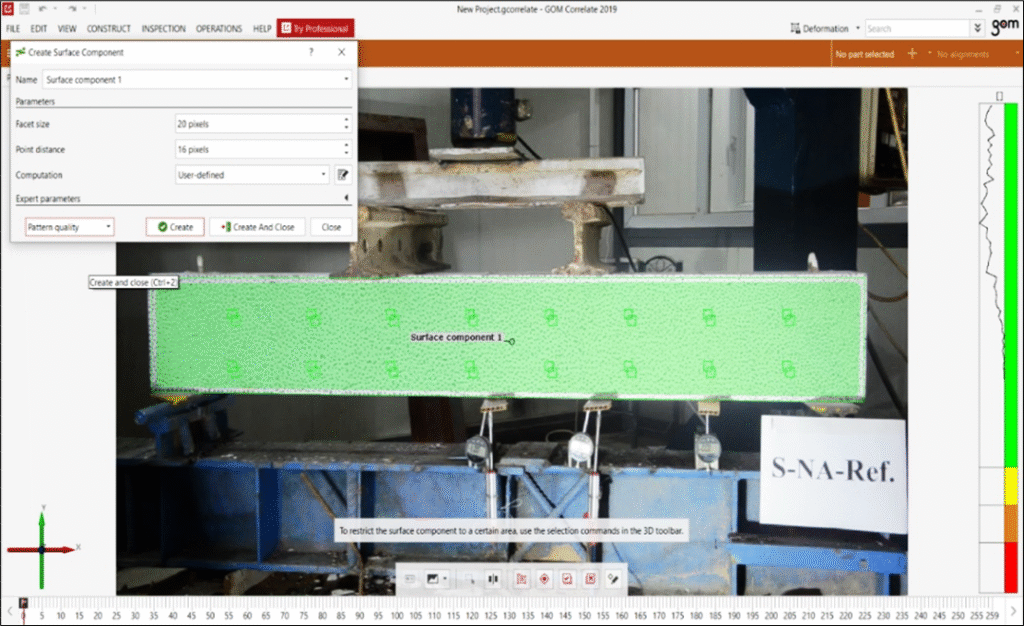Click the plus alignment icon in the orange bar

(x=912, y=54)
